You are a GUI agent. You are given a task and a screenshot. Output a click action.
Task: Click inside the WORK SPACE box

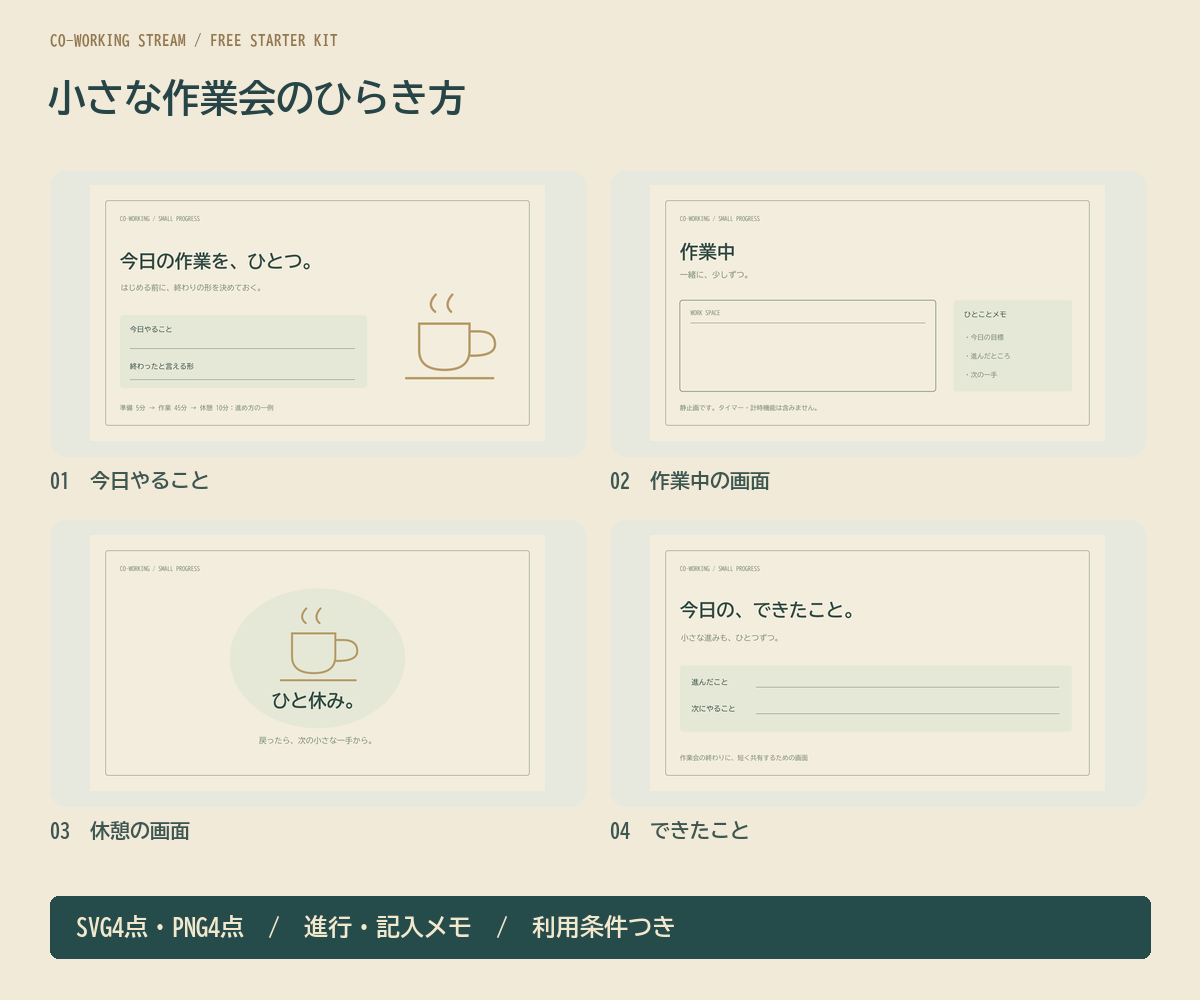pos(808,346)
